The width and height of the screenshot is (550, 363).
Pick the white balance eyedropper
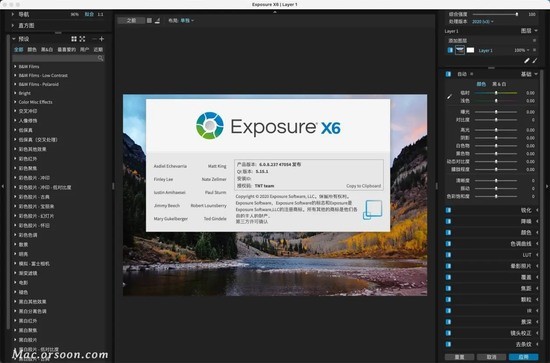(449, 96)
